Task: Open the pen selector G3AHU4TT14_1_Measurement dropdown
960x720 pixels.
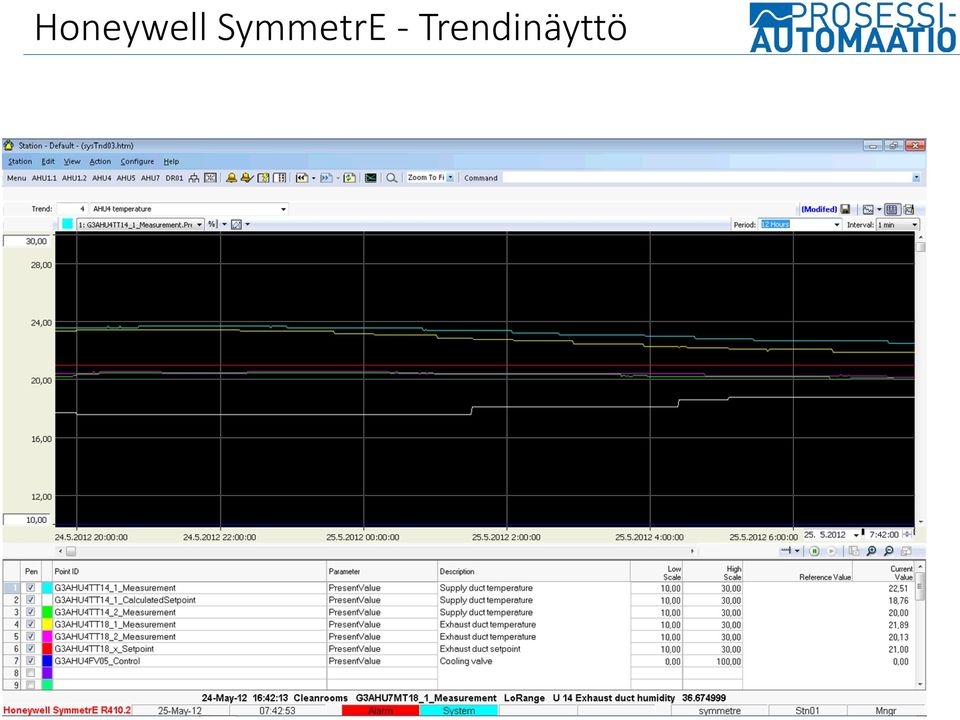Action: (200, 225)
